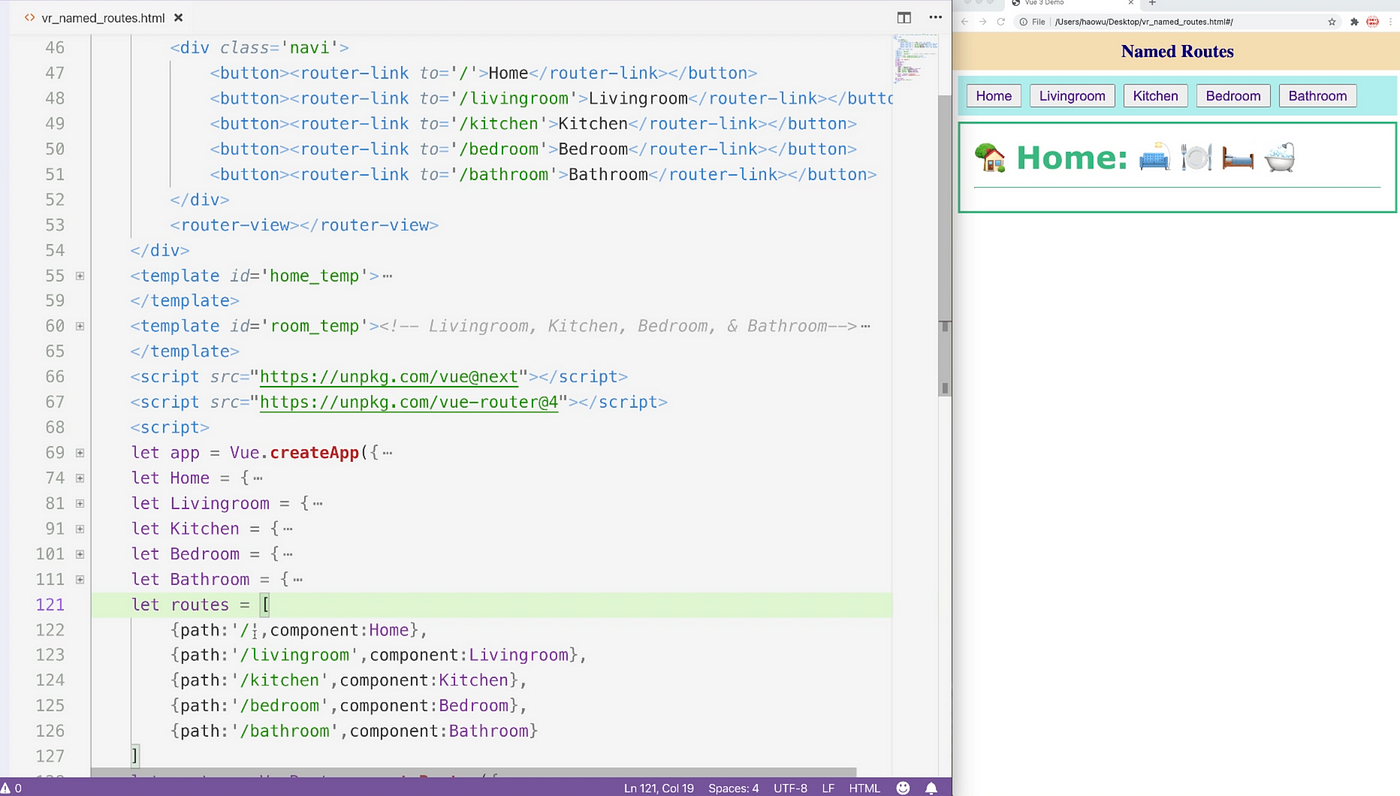Click the browser address bar URL field
The width and height of the screenshot is (1400, 796).
click(1178, 21)
